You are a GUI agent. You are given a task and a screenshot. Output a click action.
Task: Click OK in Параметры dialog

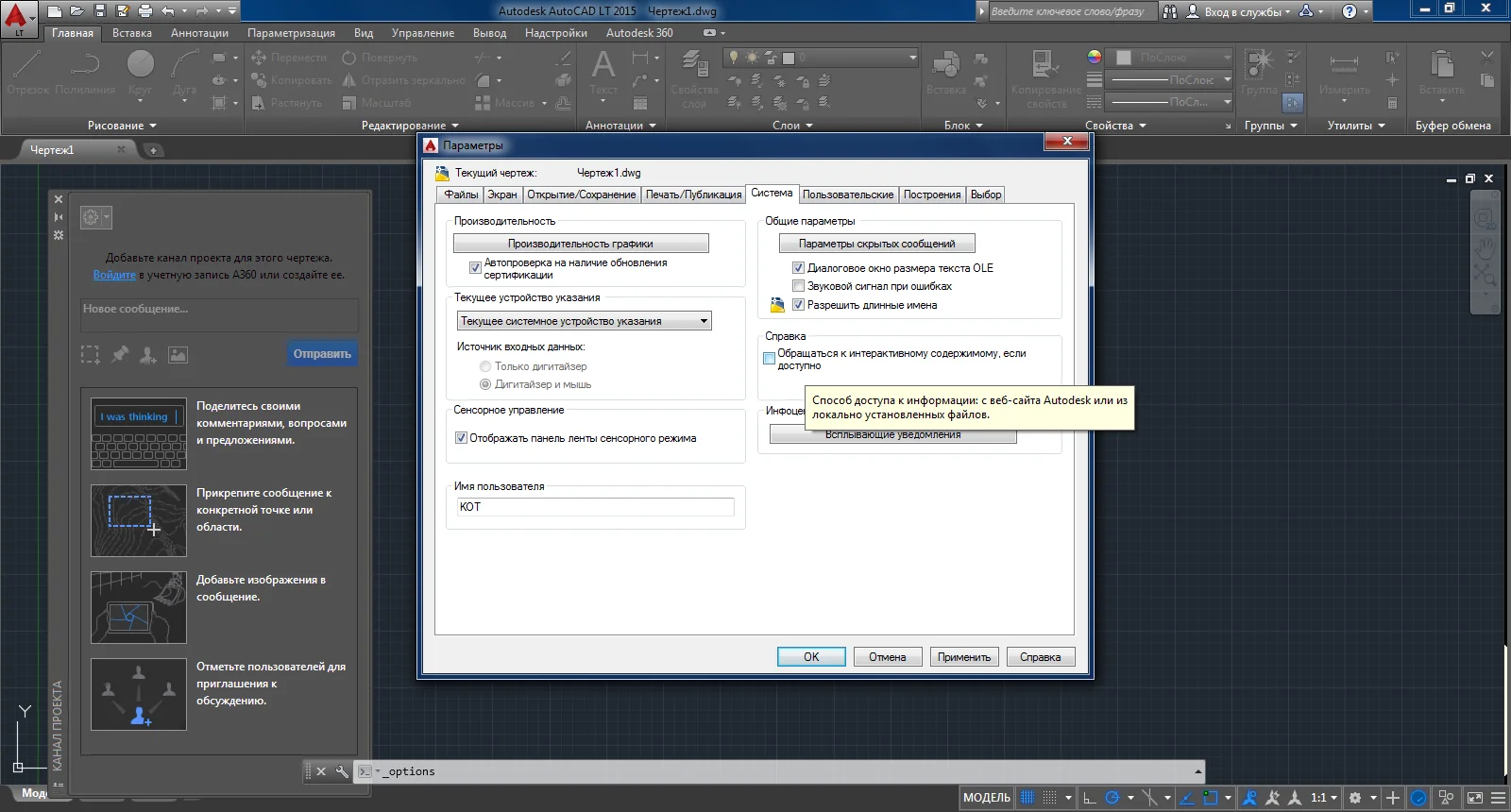click(811, 657)
